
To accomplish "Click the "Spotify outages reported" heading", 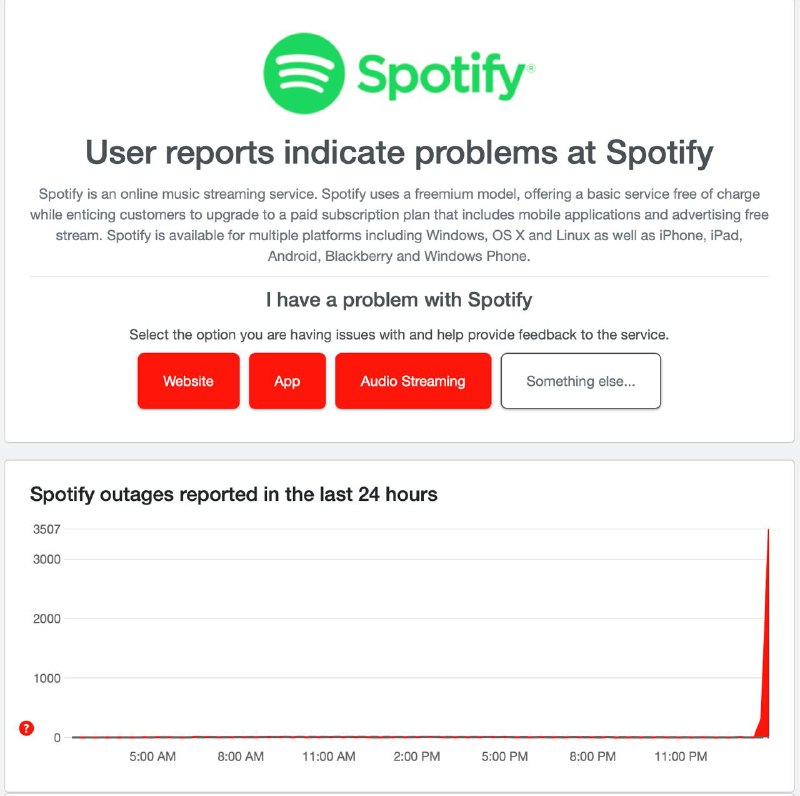I will (235, 494).
